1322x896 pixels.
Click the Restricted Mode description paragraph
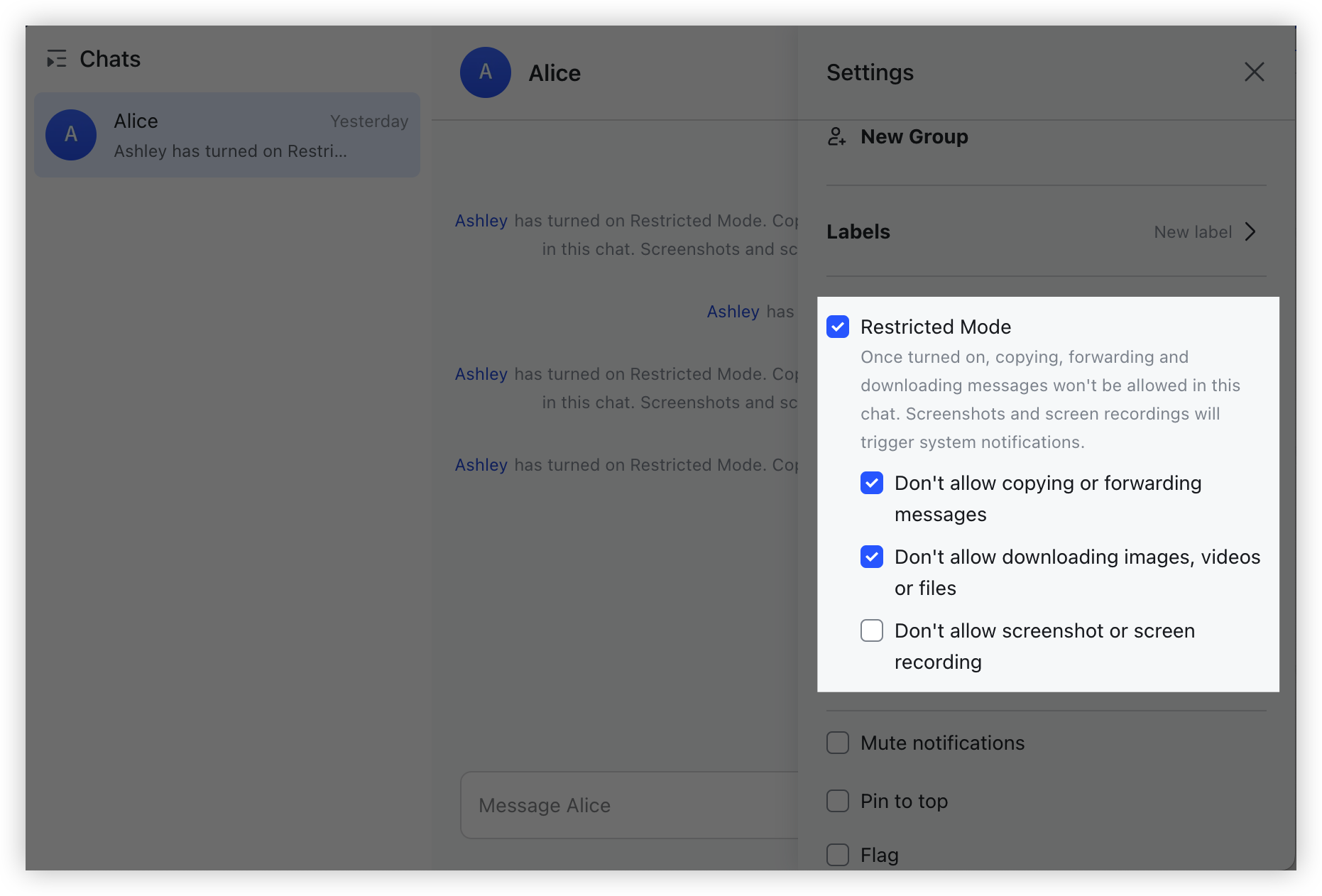(1050, 400)
